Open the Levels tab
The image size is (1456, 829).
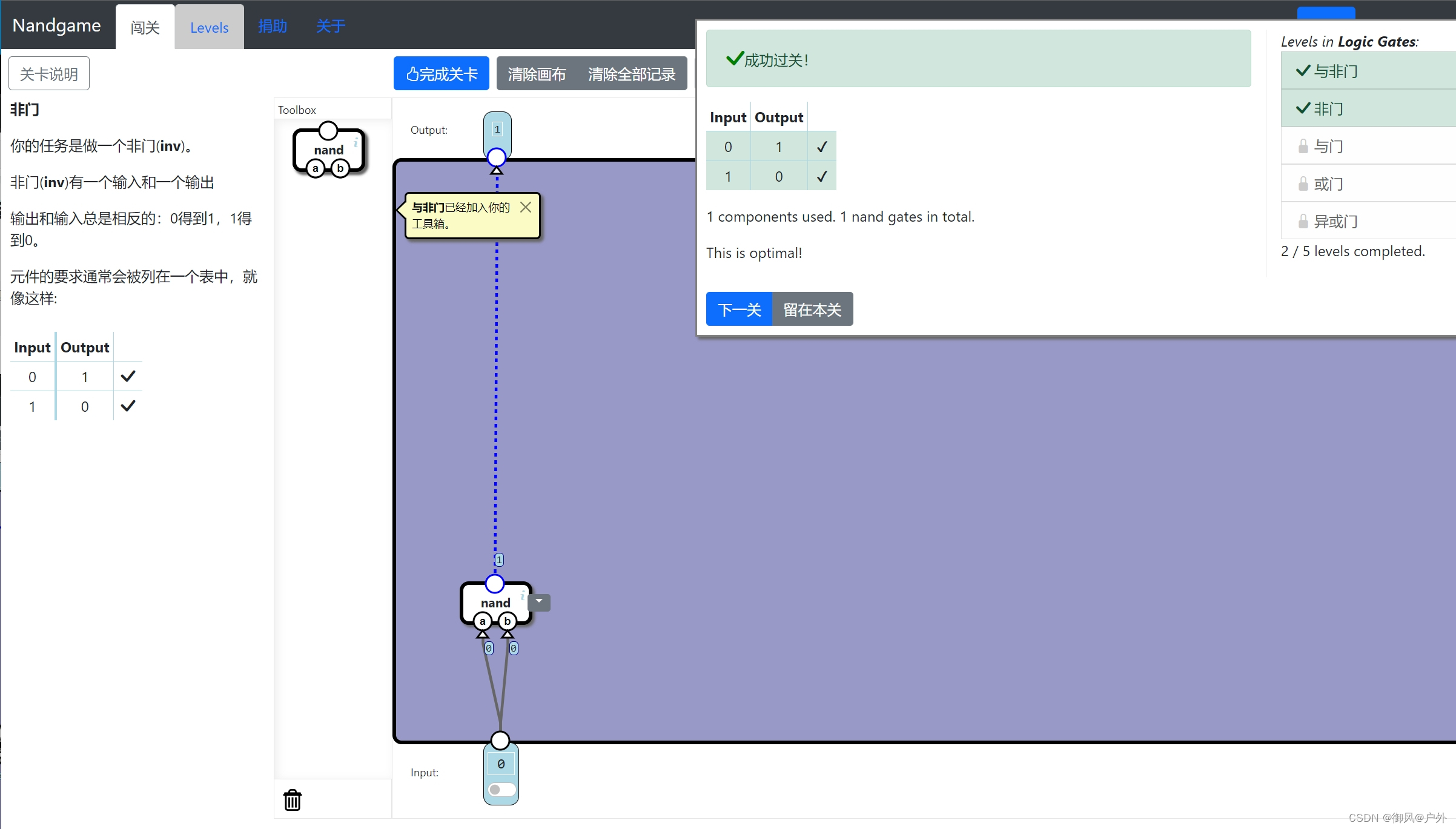pos(209,28)
